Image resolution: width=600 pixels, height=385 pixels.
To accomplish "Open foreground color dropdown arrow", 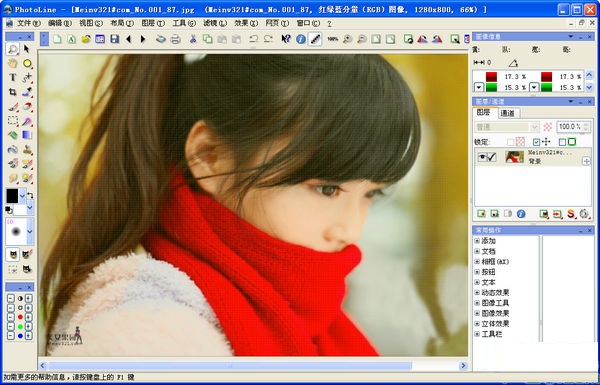I will (x=22, y=196).
